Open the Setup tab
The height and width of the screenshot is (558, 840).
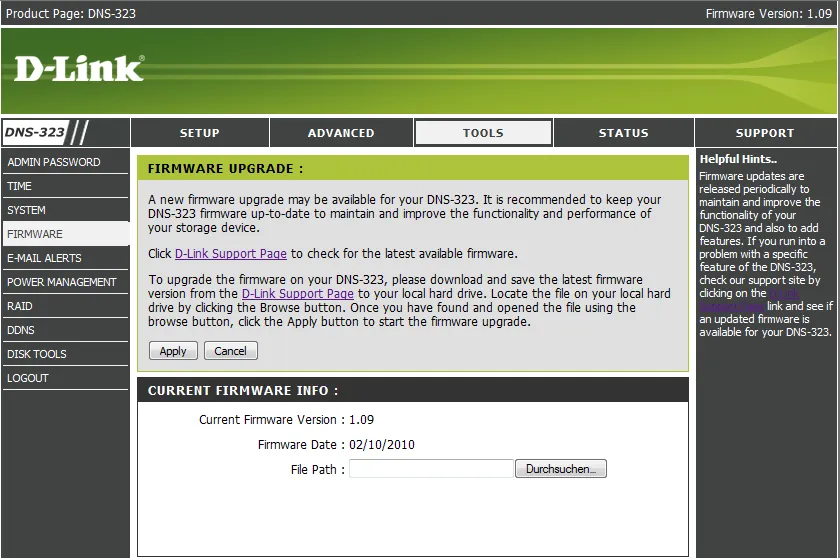click(200, 133)
